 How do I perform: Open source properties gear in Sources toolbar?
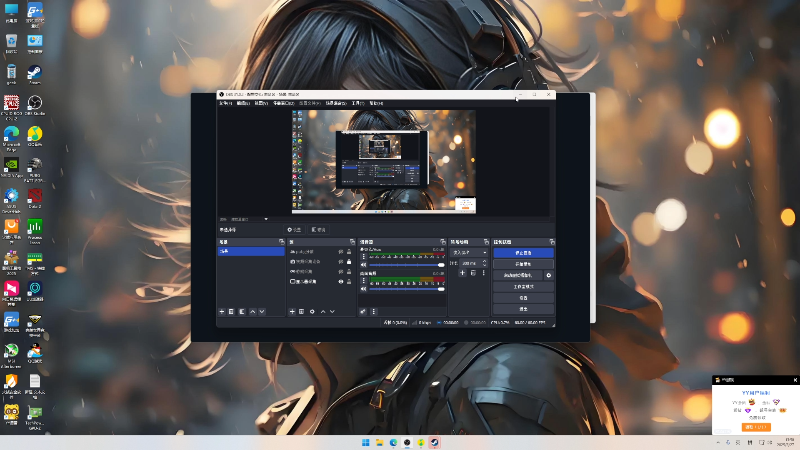pos(312,311)
